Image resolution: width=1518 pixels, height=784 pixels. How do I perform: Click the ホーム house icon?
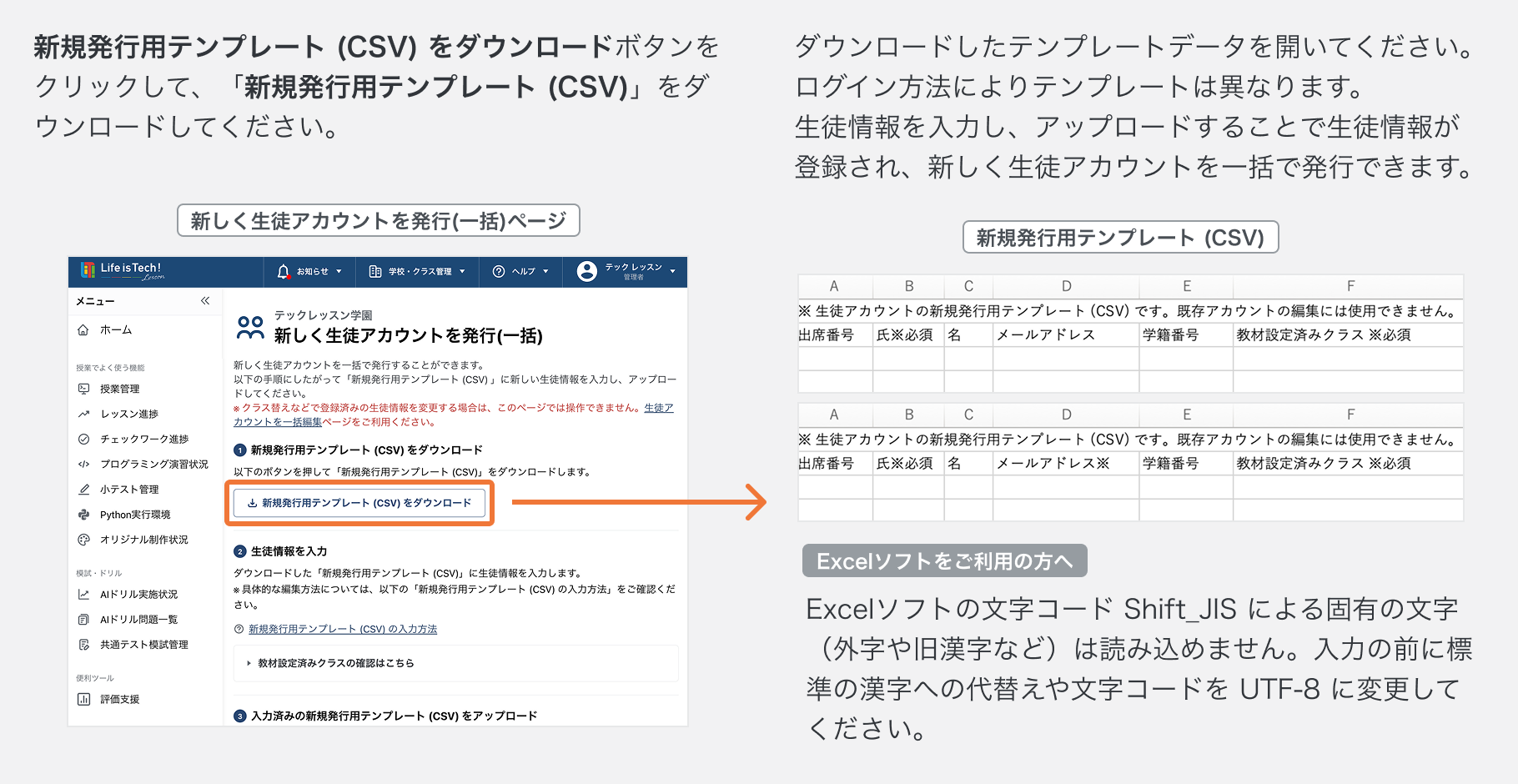(x=83, y=329)
